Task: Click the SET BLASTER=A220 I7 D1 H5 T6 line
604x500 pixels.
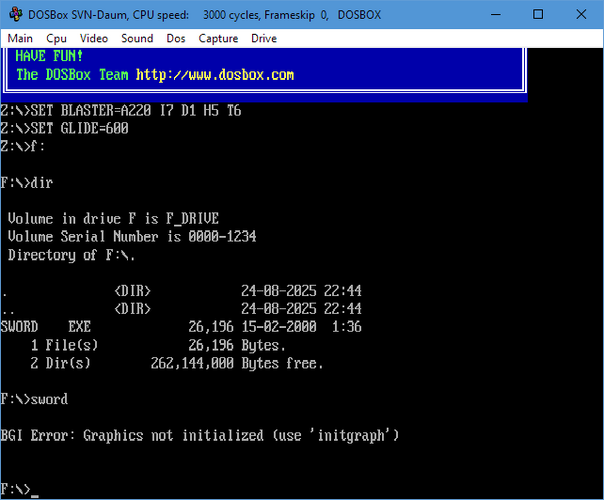Action: (x=121, y=111)
